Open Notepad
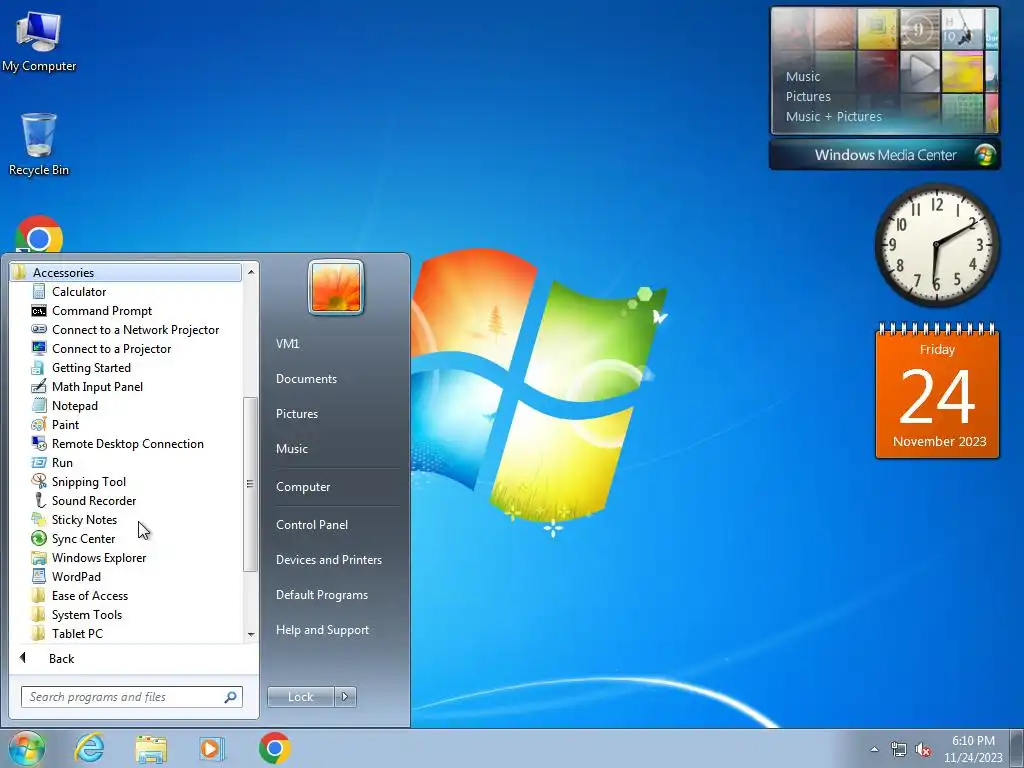This screenshot has height=768, width=1024. (74, 406)
